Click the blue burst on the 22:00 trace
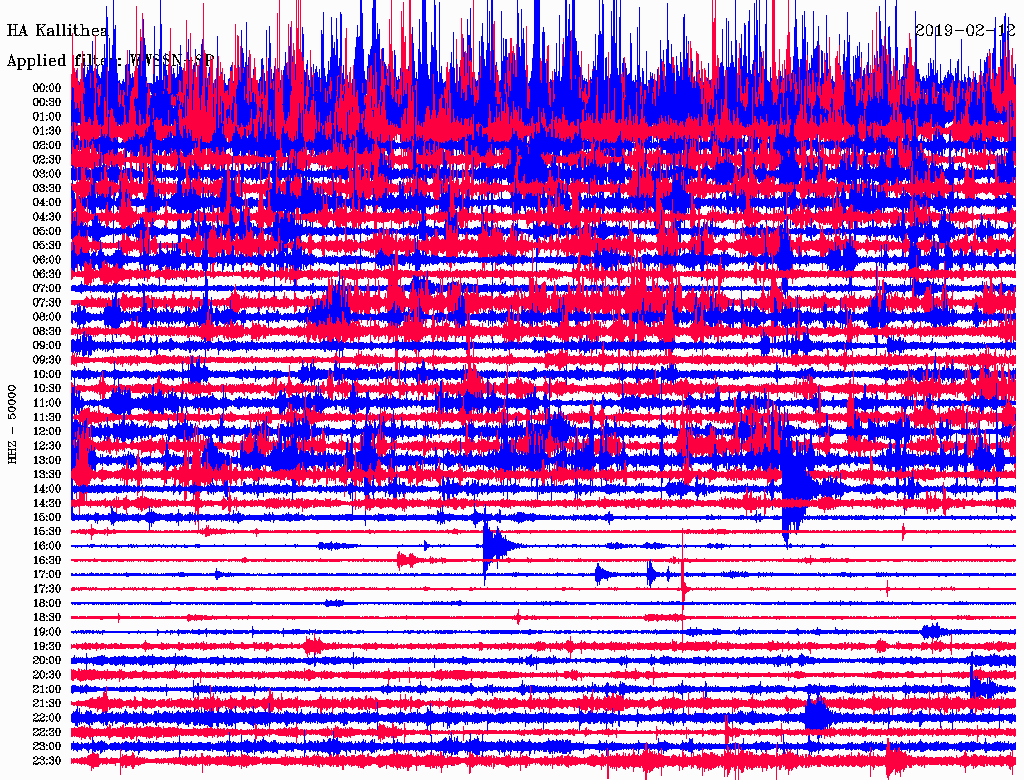1024x780 pixels. (816, 716)
